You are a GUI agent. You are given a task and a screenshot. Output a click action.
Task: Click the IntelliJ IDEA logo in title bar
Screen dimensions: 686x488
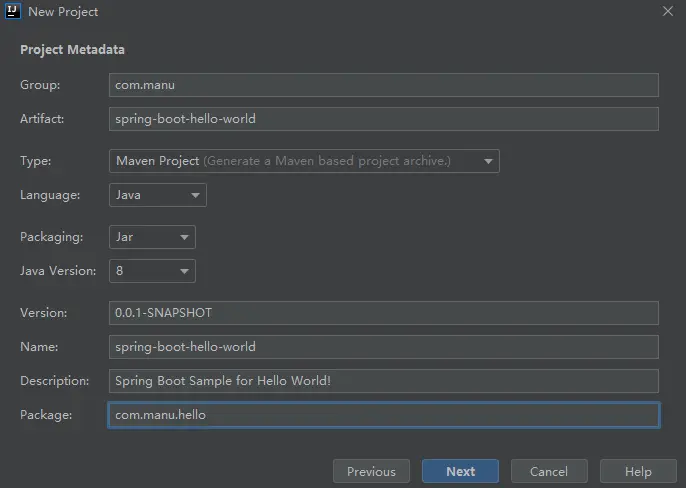[13, 12]
